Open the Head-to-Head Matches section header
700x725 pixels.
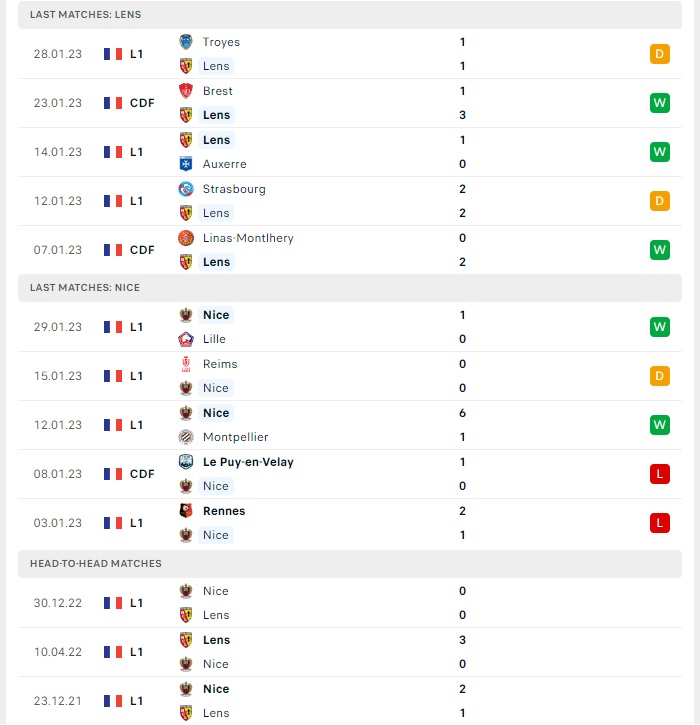tap(350, 564)
